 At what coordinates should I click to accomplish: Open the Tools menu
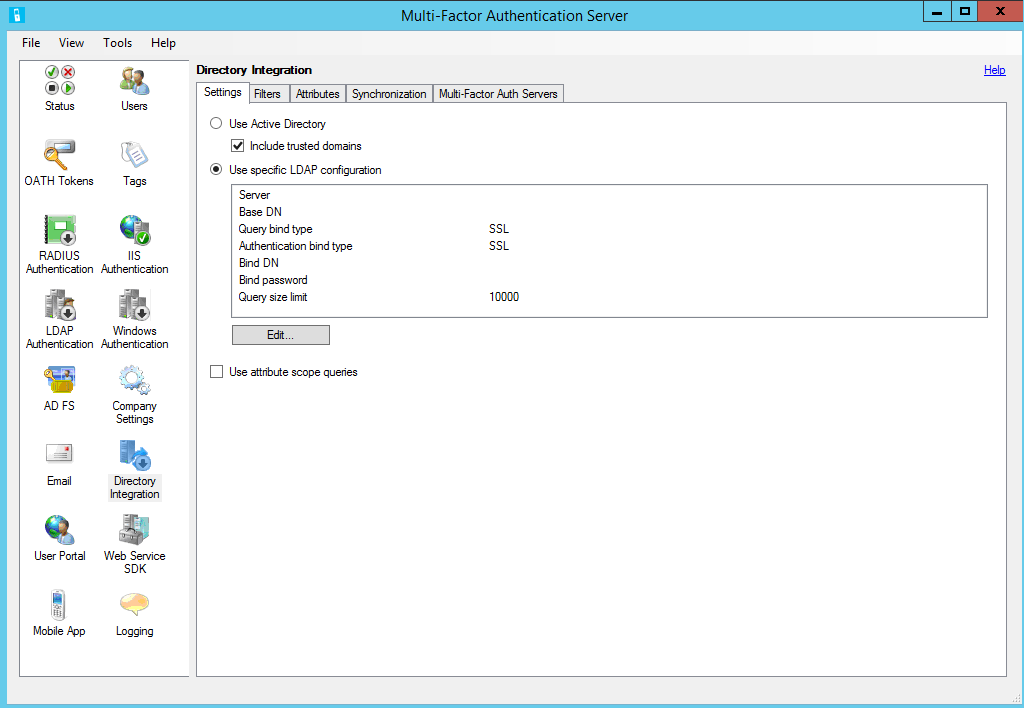point(118,42)
